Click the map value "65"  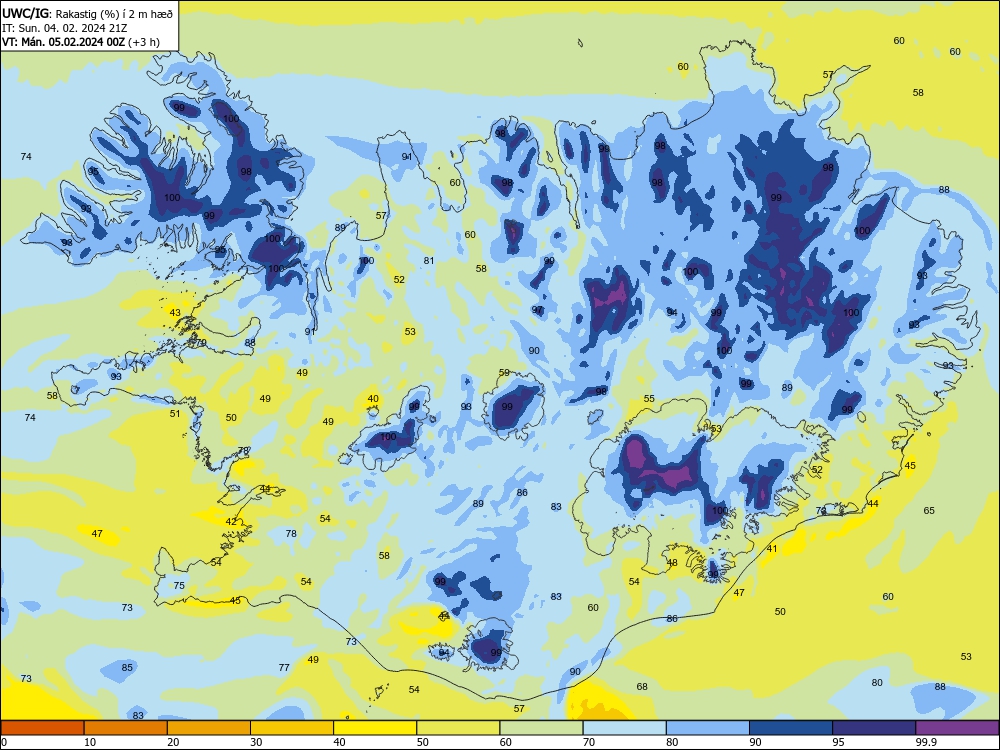(x=929, y=510)
